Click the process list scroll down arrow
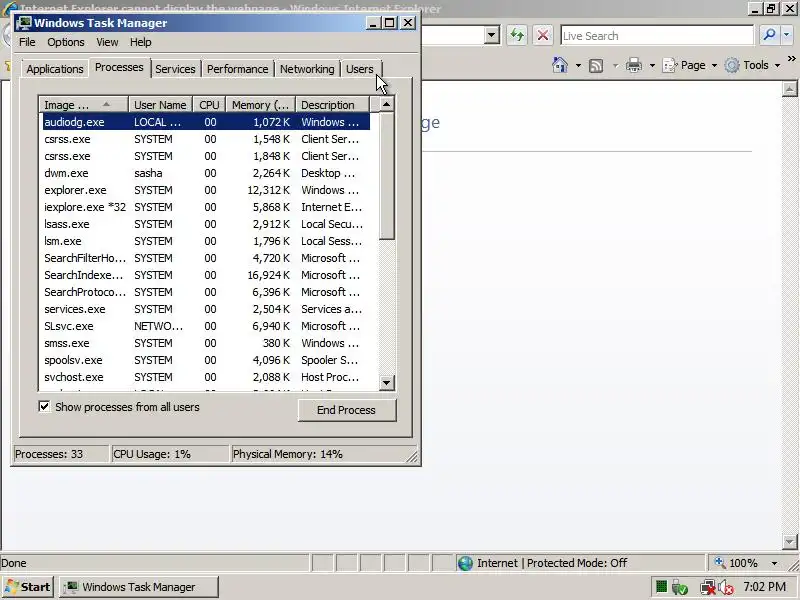Screen dimensions: 800x600 387,383
